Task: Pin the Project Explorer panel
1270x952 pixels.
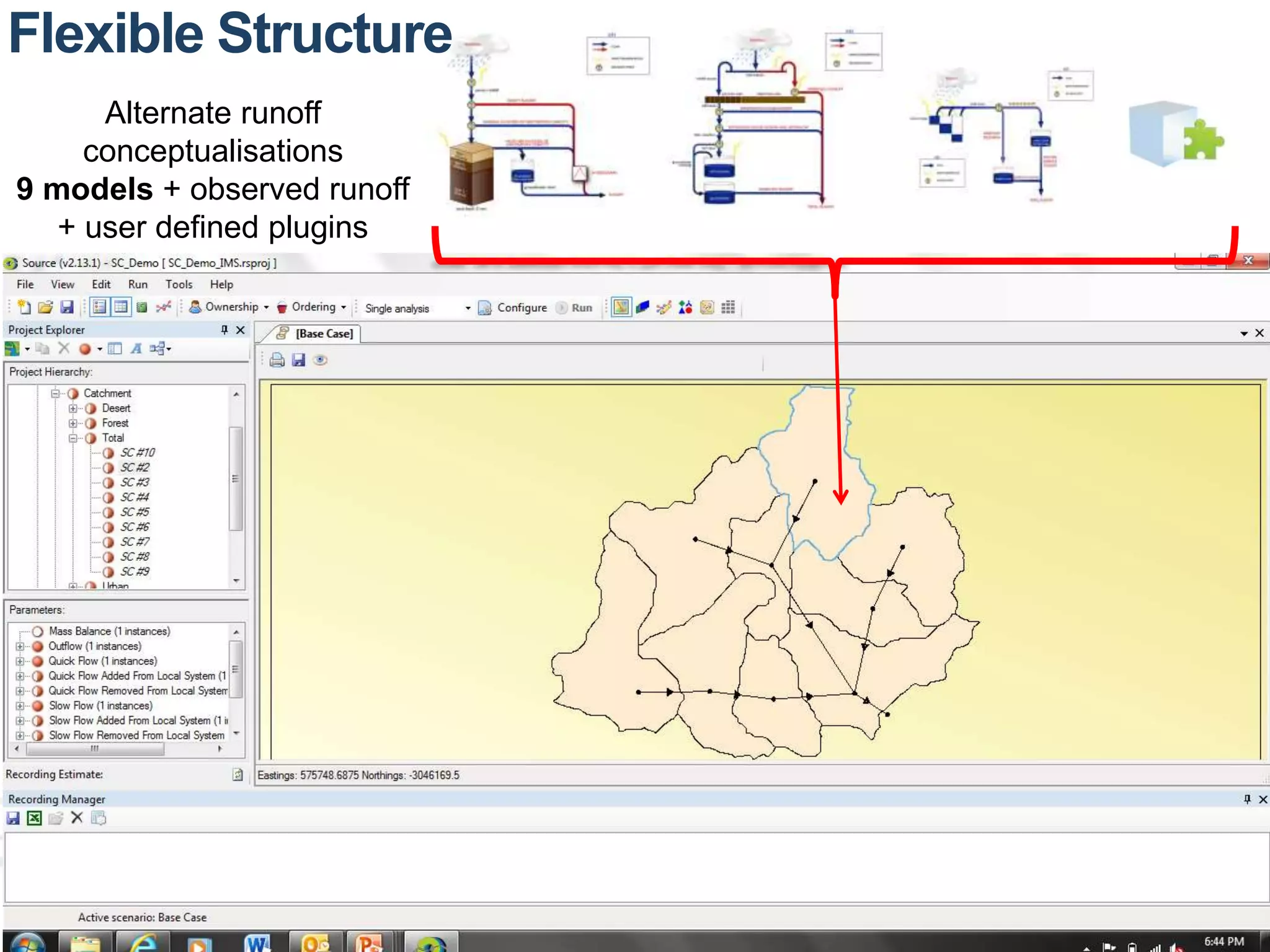Action: tap(224, 330)
